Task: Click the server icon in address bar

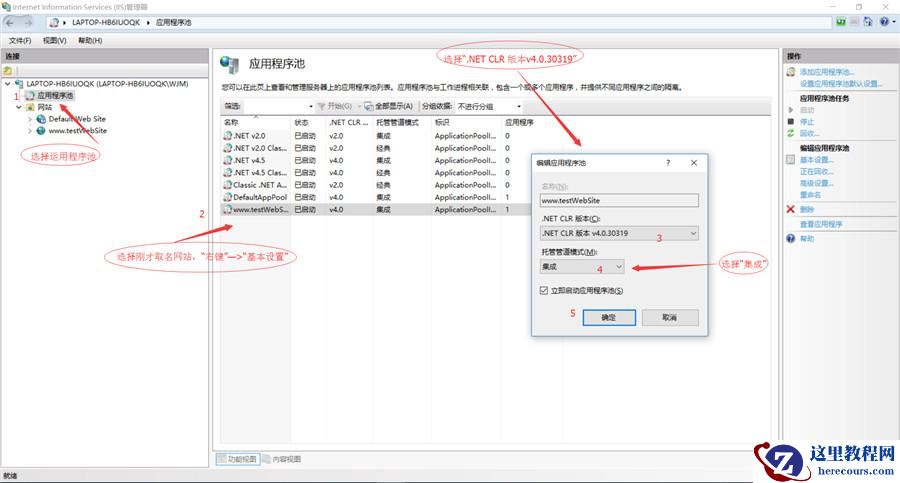Action: 54,22
